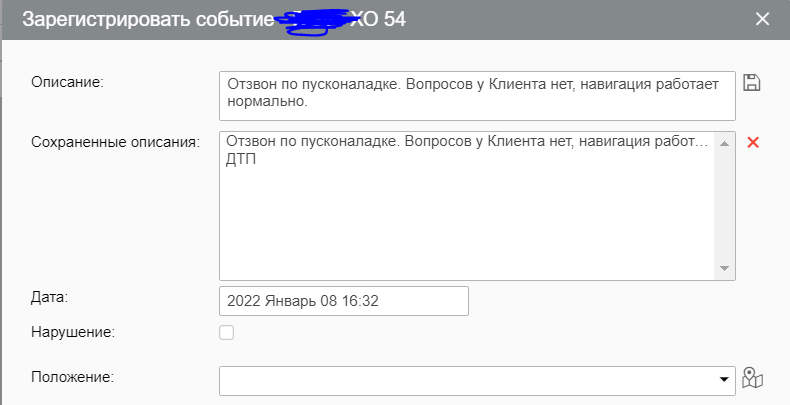This screenshot has width=790, height=405.
Task: Click the Дата label
Action: [x=49, y=297]
